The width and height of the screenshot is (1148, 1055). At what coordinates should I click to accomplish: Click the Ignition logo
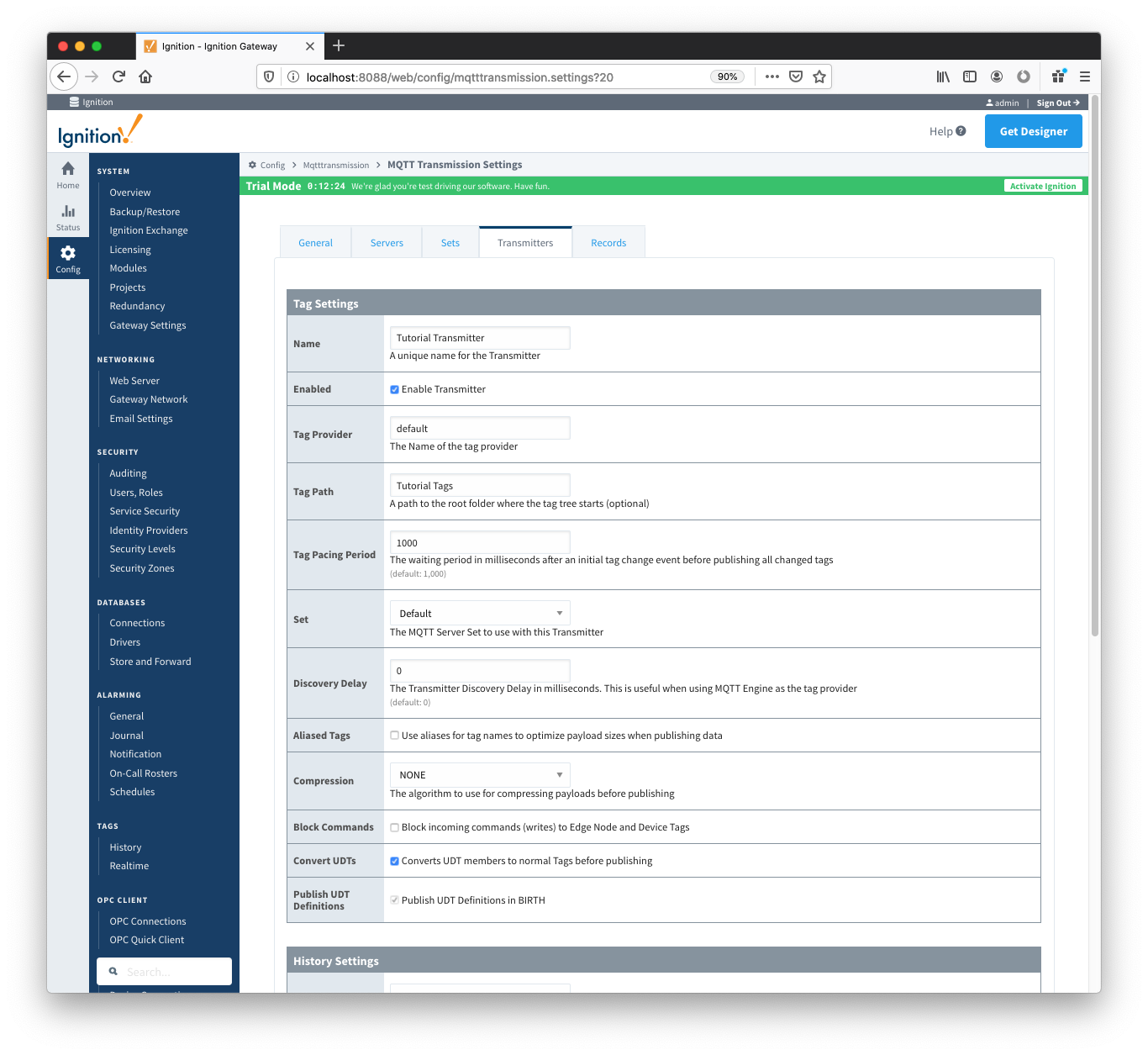point(100,132)
